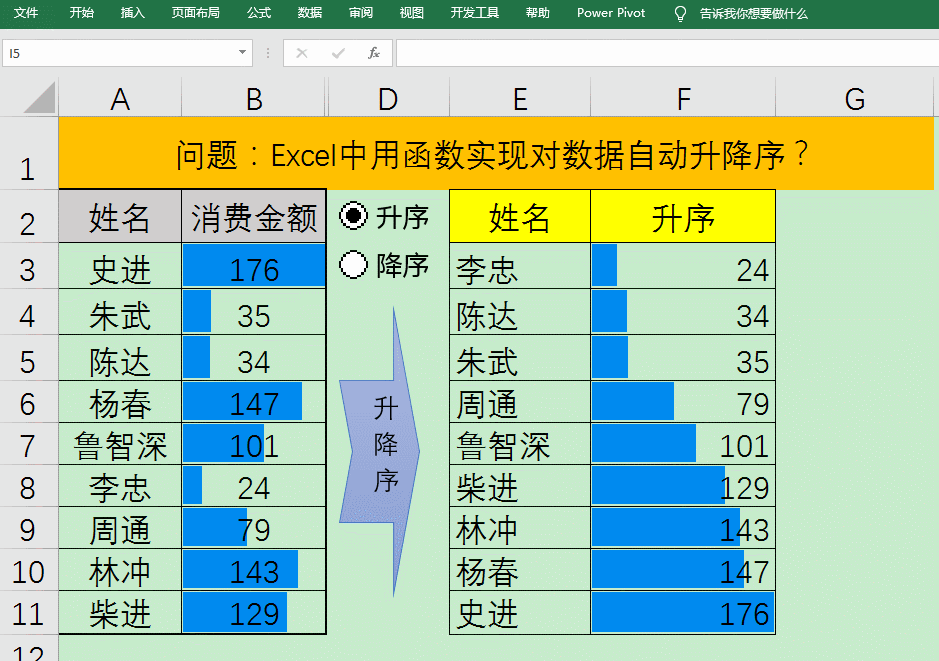Viewport: 939px width, 661px height.
Task: Click cell 鲁智深 in column A
Action: pyautogui.click(x=120, y=444)
